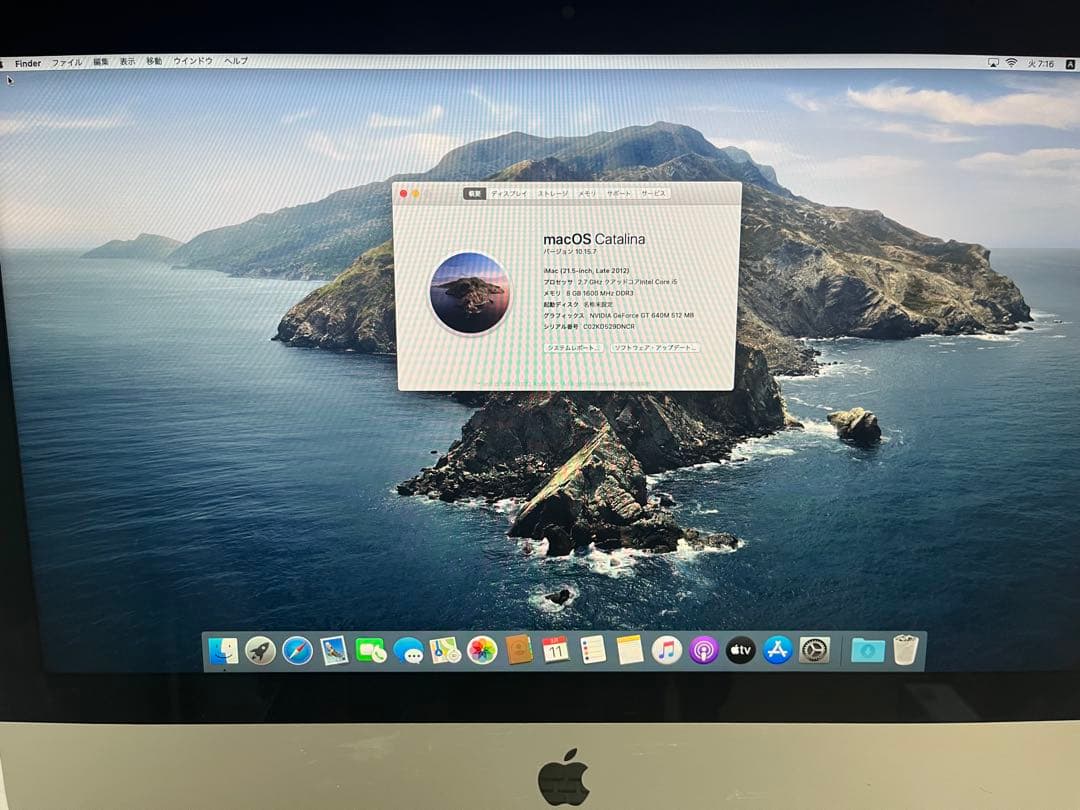1080x810 pixels.
Task: Open the Photos app
Action: pyautogui.click(x=481, y=650)
